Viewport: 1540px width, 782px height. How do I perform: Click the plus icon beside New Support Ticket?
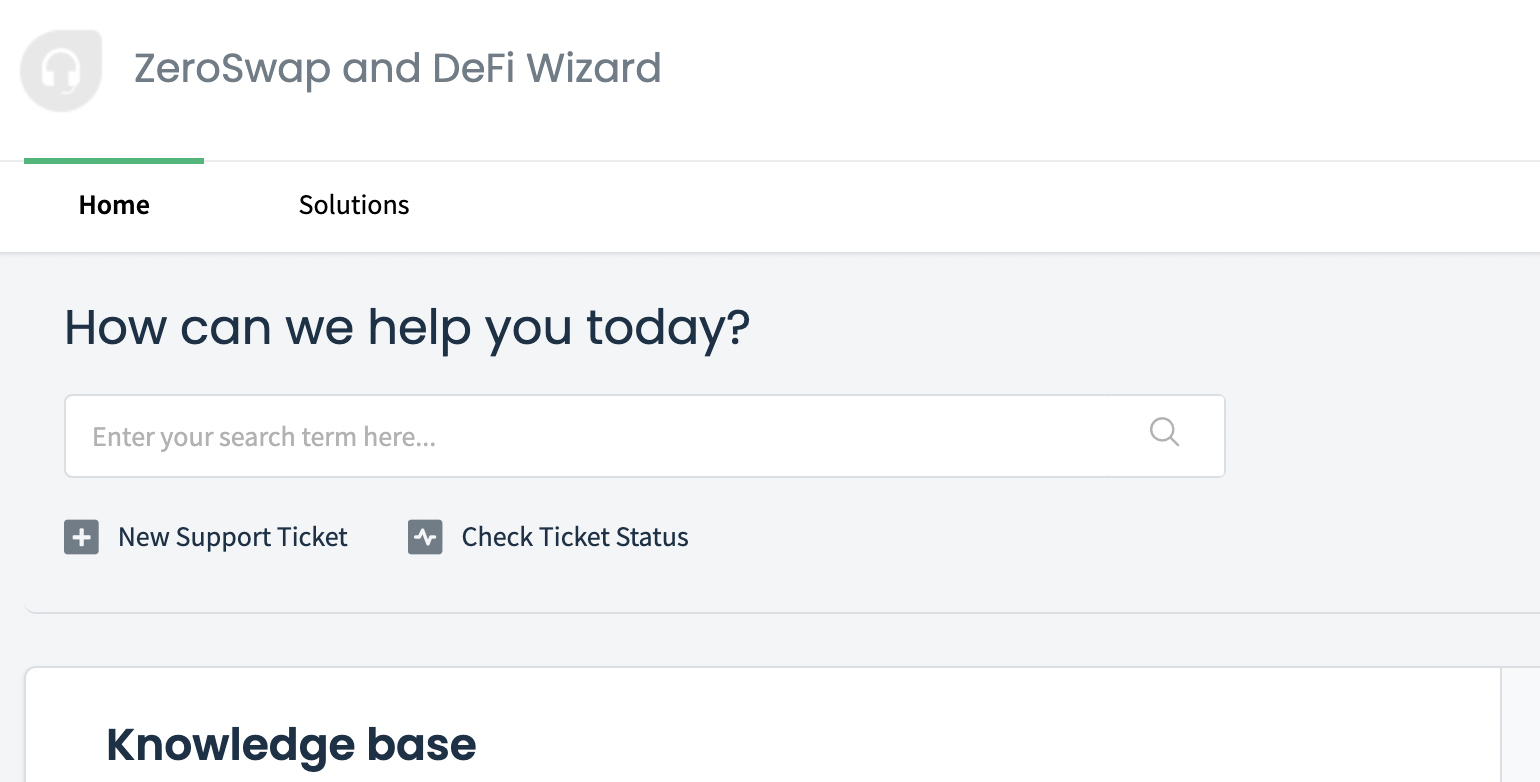(81, 537)
